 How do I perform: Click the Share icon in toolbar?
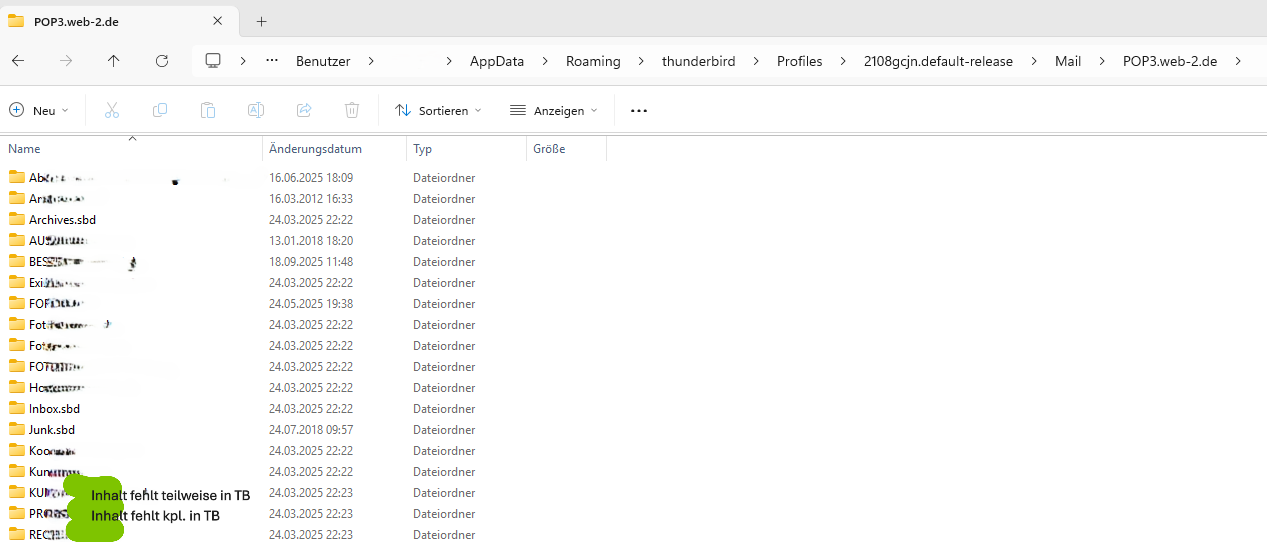point(304,110)
